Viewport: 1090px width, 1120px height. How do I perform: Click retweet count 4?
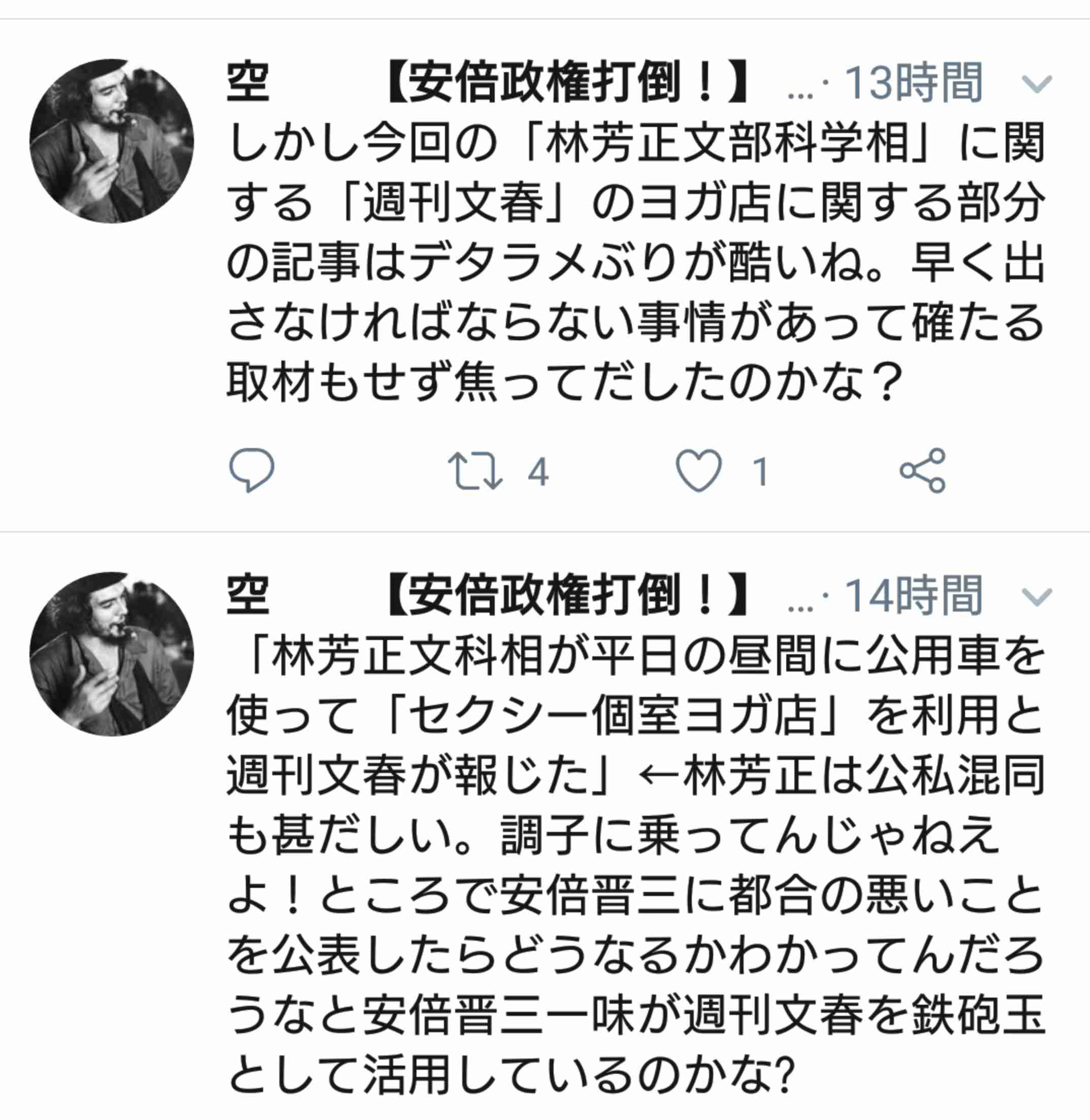tap(538, 472)
